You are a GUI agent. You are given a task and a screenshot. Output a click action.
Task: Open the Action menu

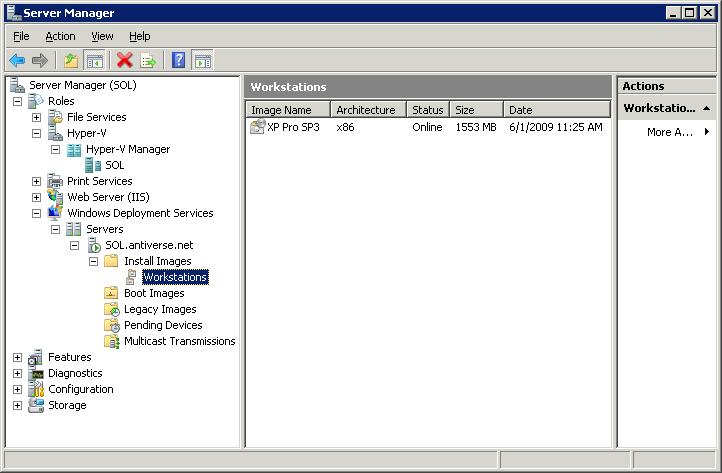[60, 36]
